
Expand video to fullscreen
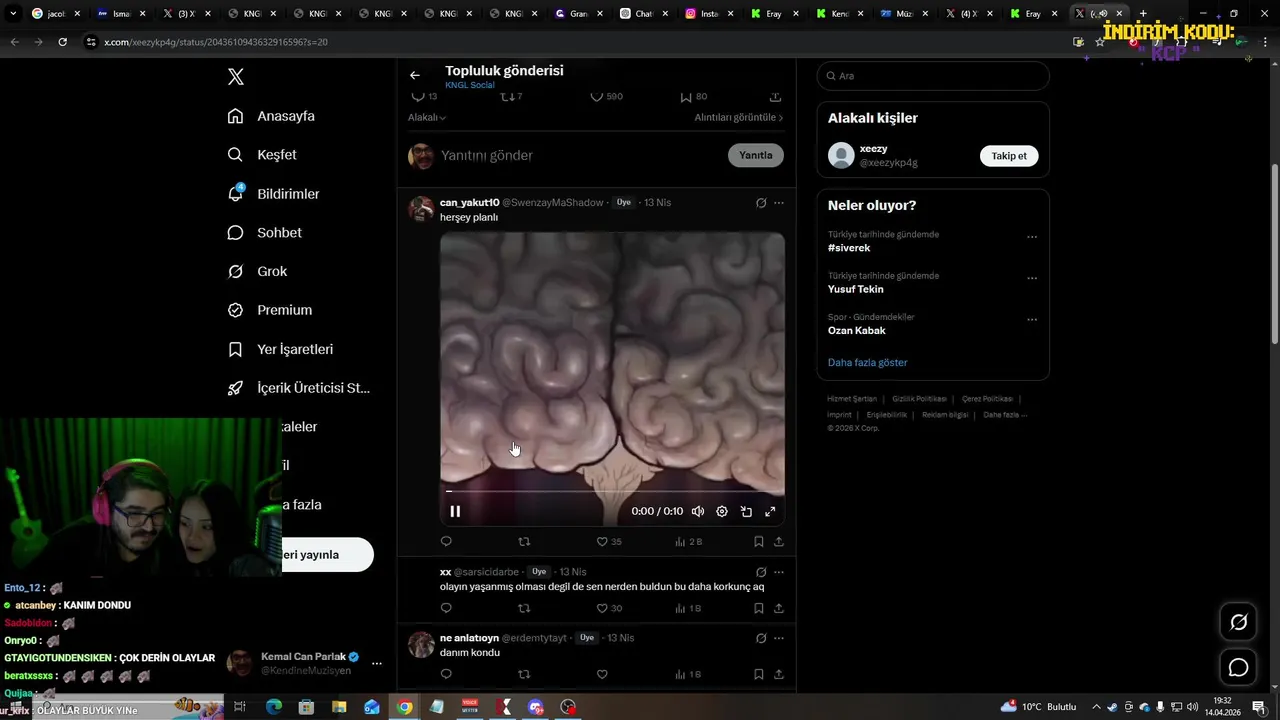(x=770, y=511)
